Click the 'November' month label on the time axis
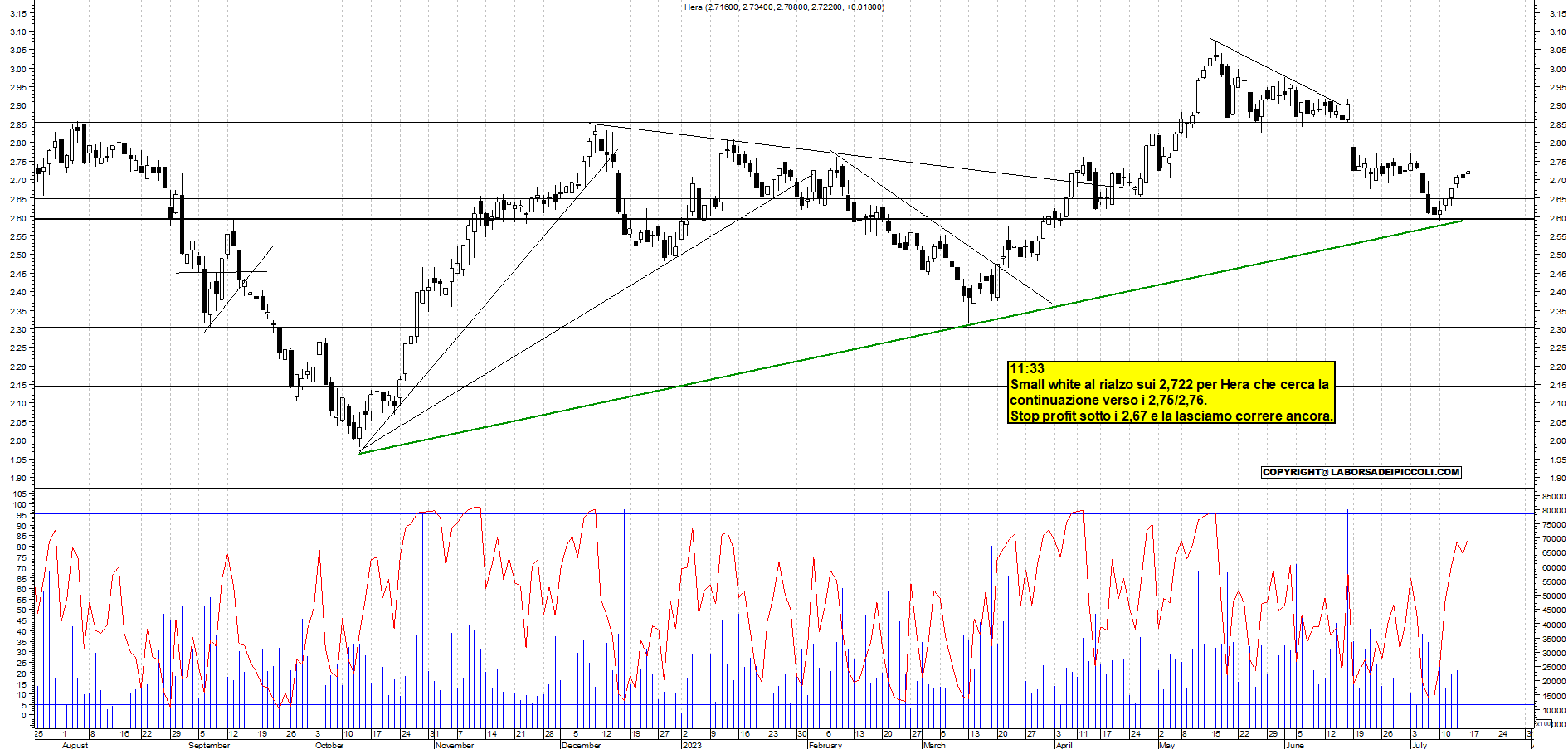The width and height of the screenshot is (1568, 749). (x=455, y=745)
